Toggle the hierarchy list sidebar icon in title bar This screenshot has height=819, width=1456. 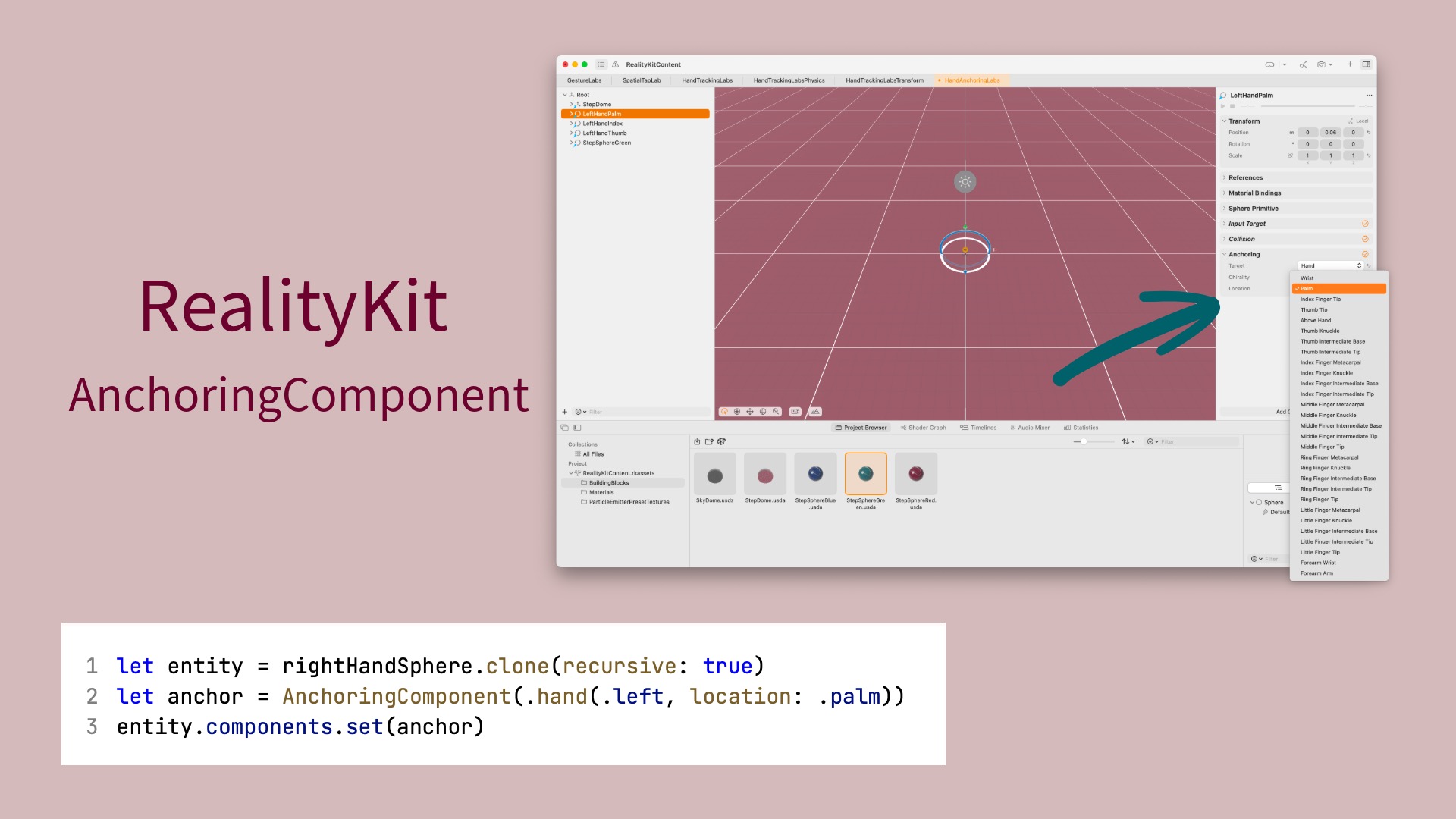point(601,64)
